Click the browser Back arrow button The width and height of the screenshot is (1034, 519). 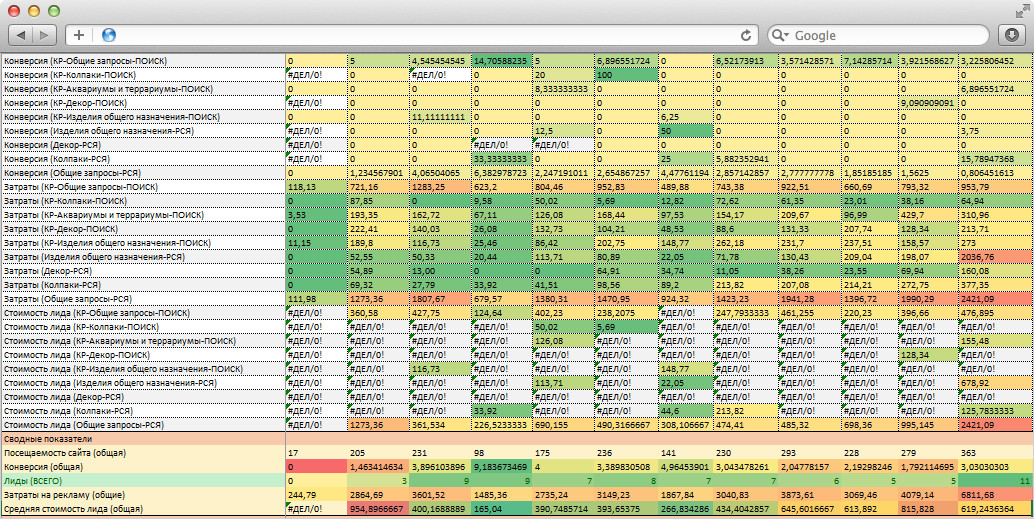pyautogui.click(x=21, y=35)
